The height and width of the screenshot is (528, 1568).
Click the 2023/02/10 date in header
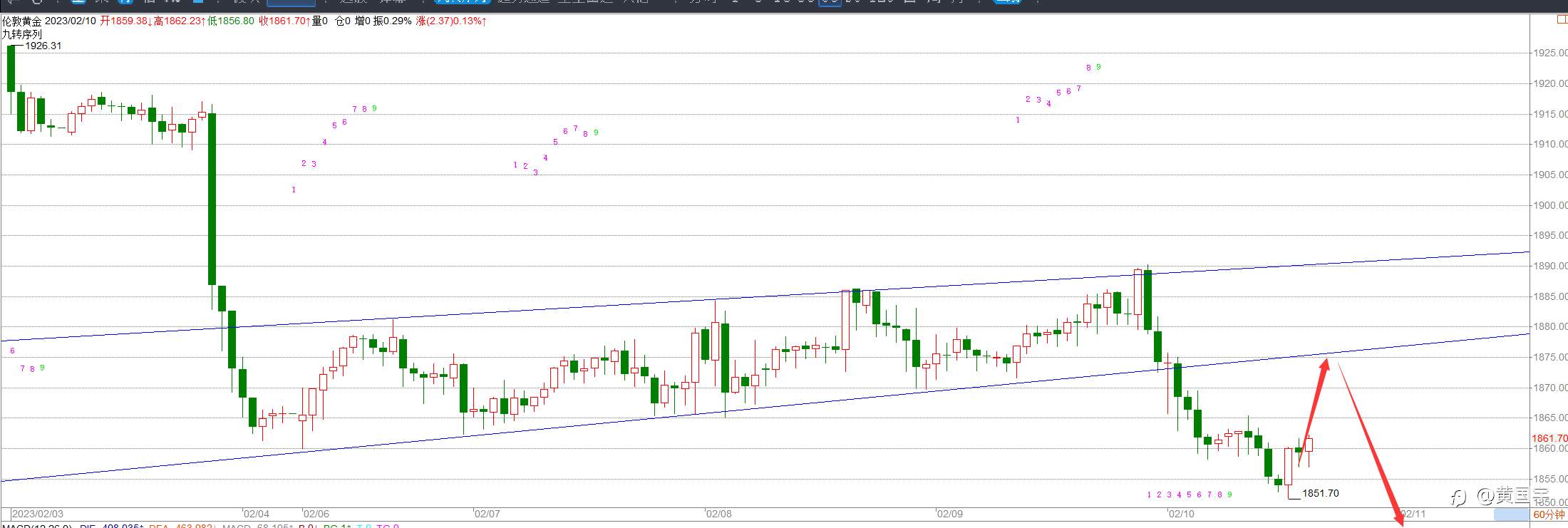(71, 21)
